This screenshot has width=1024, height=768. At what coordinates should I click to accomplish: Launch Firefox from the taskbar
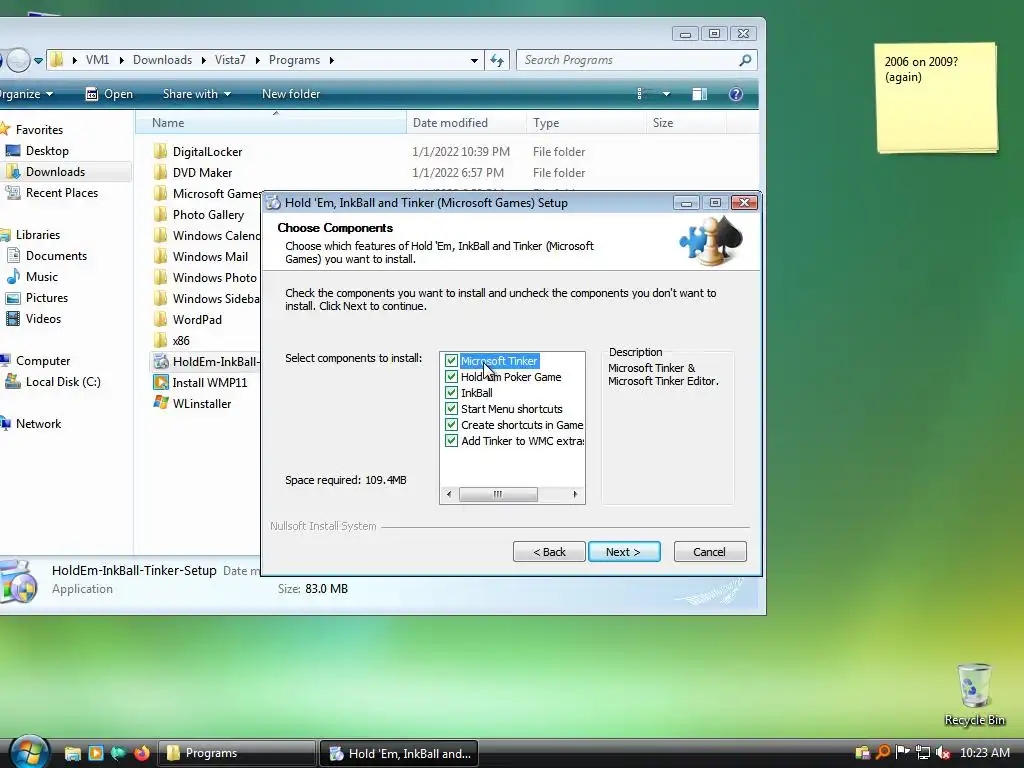[142, 753]
